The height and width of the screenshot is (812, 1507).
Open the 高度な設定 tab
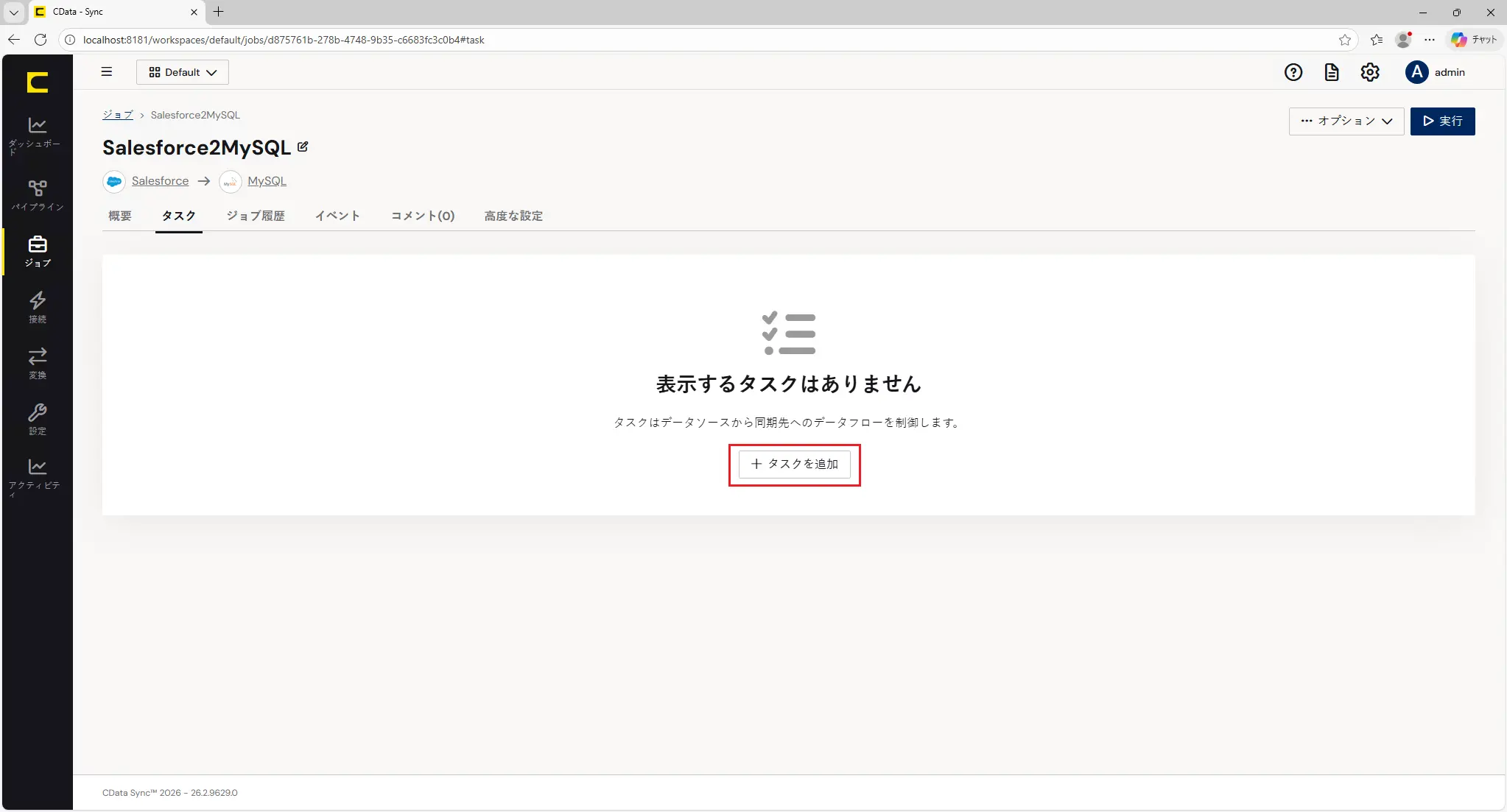tap(514, 216)
